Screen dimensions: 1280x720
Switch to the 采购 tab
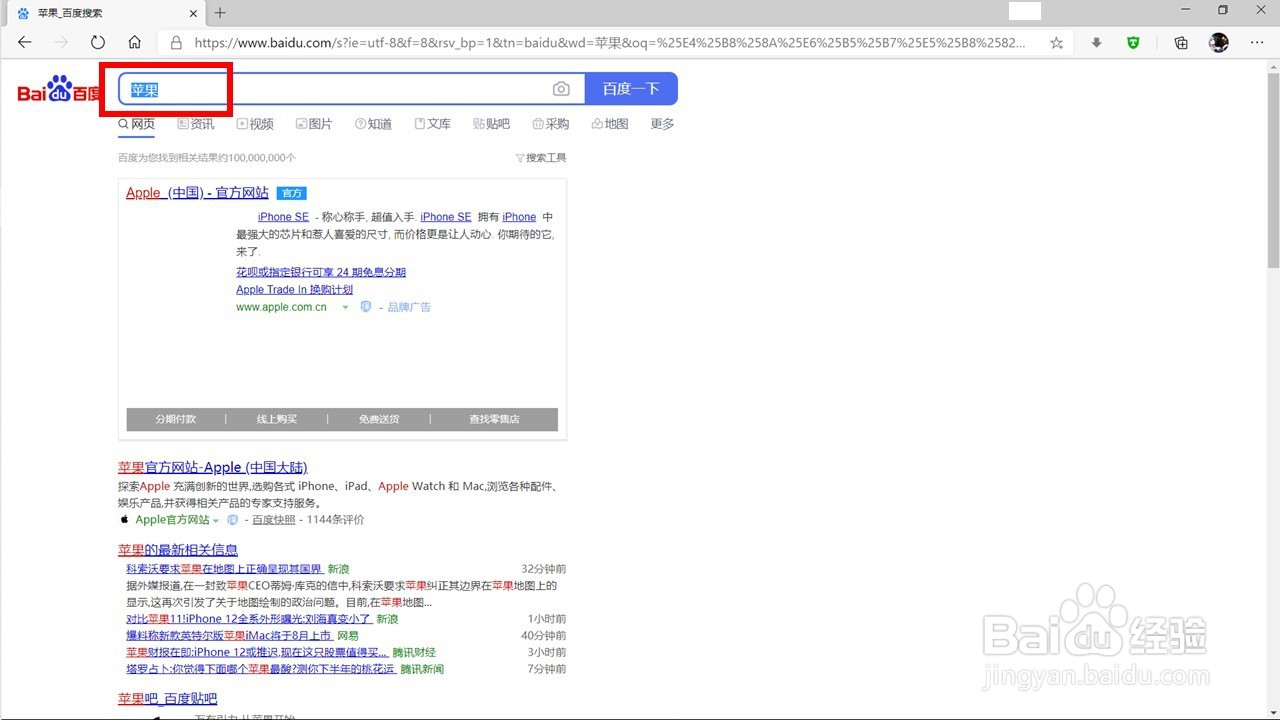tap(550, 124)
